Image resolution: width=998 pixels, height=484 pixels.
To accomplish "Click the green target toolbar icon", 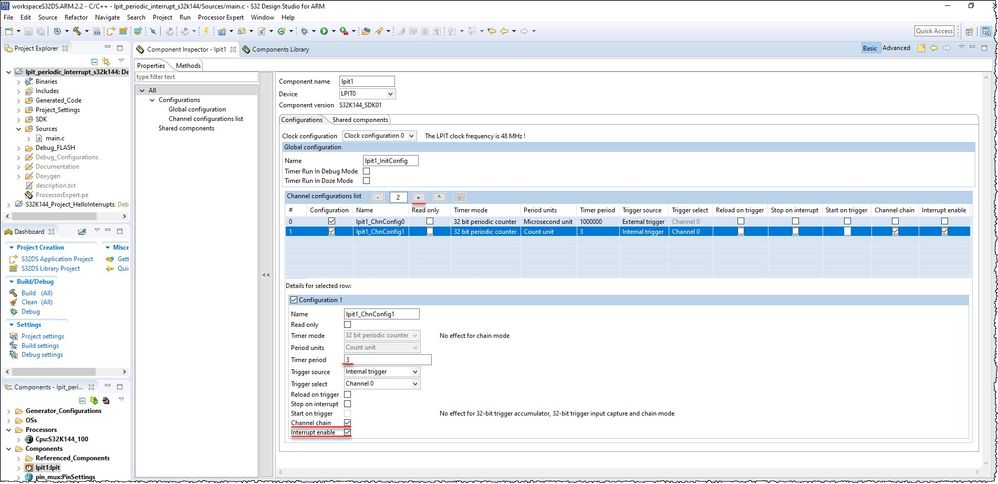I will [282, 31].
